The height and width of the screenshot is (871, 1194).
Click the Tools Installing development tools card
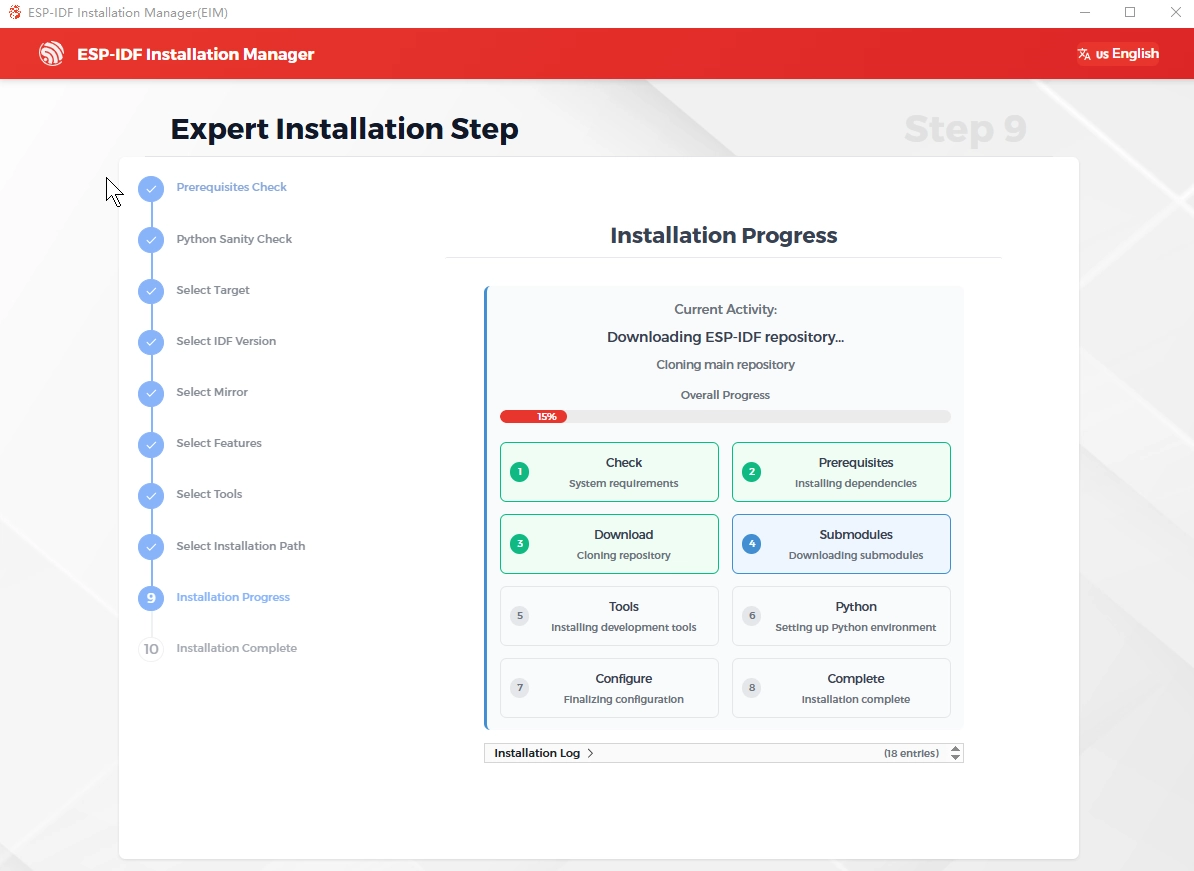(609, 616)
